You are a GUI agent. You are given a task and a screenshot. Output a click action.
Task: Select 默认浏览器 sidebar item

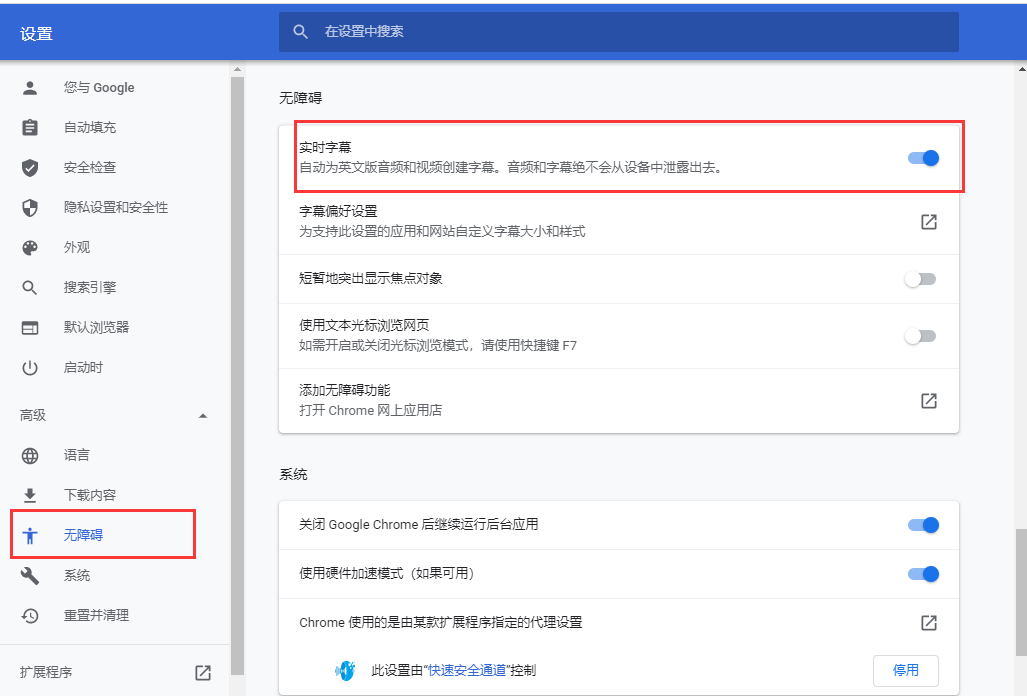[x=96, y=327]
